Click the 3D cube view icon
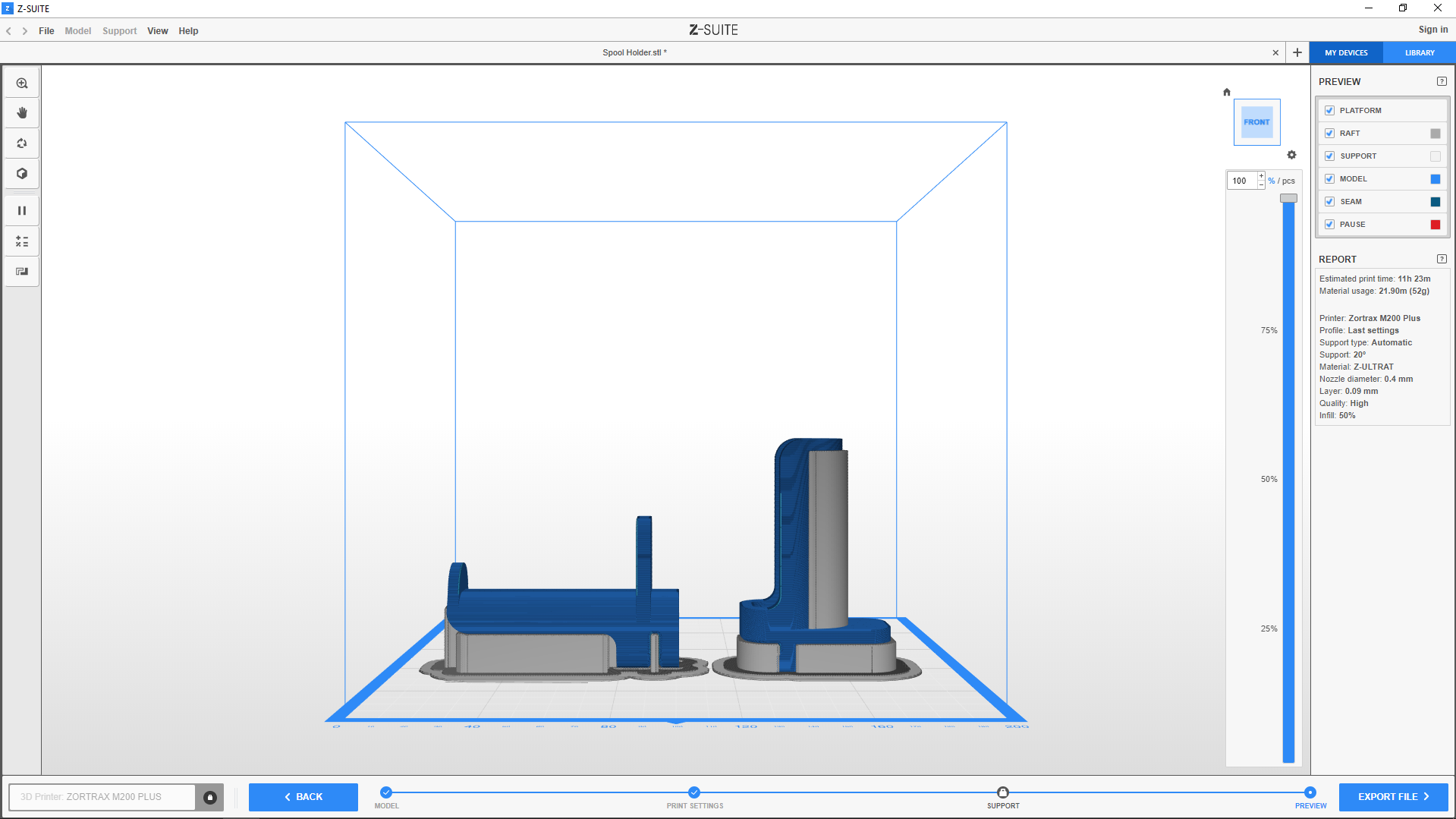 tap(22, 174)
